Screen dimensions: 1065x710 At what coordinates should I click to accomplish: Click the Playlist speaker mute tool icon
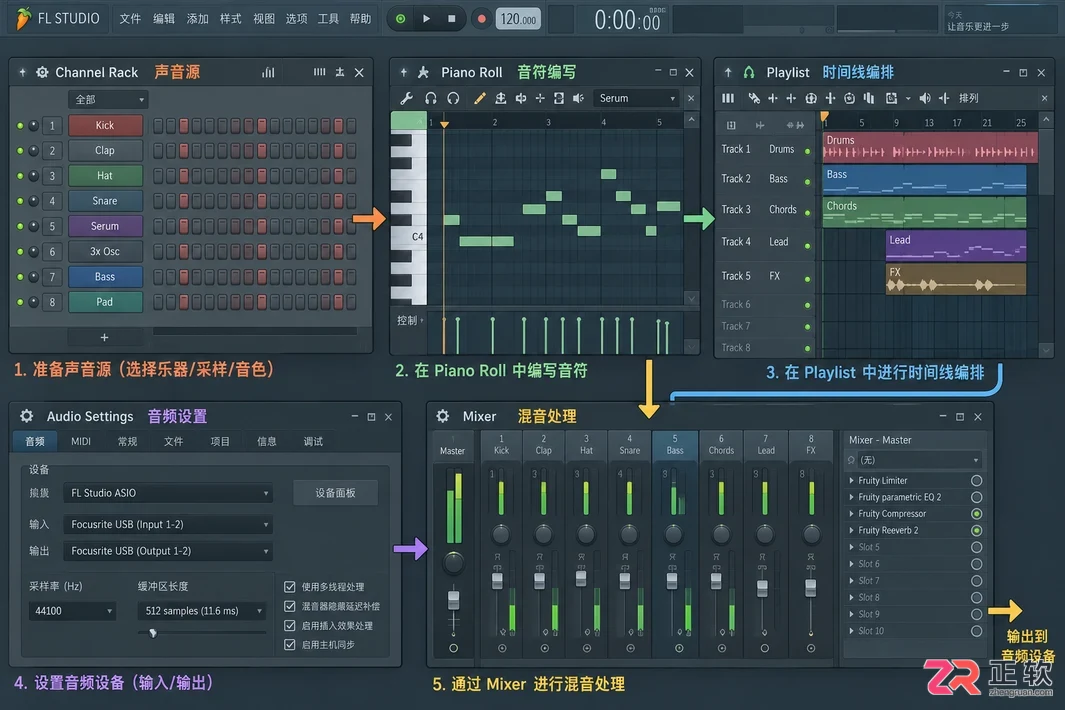(924, 99)
